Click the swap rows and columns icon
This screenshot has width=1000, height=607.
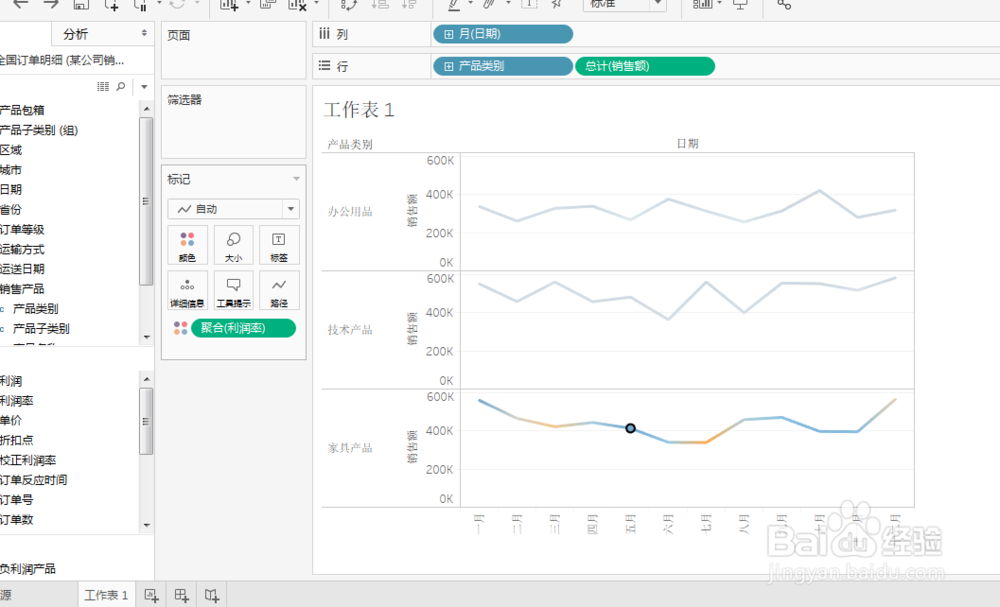[349, 4]
